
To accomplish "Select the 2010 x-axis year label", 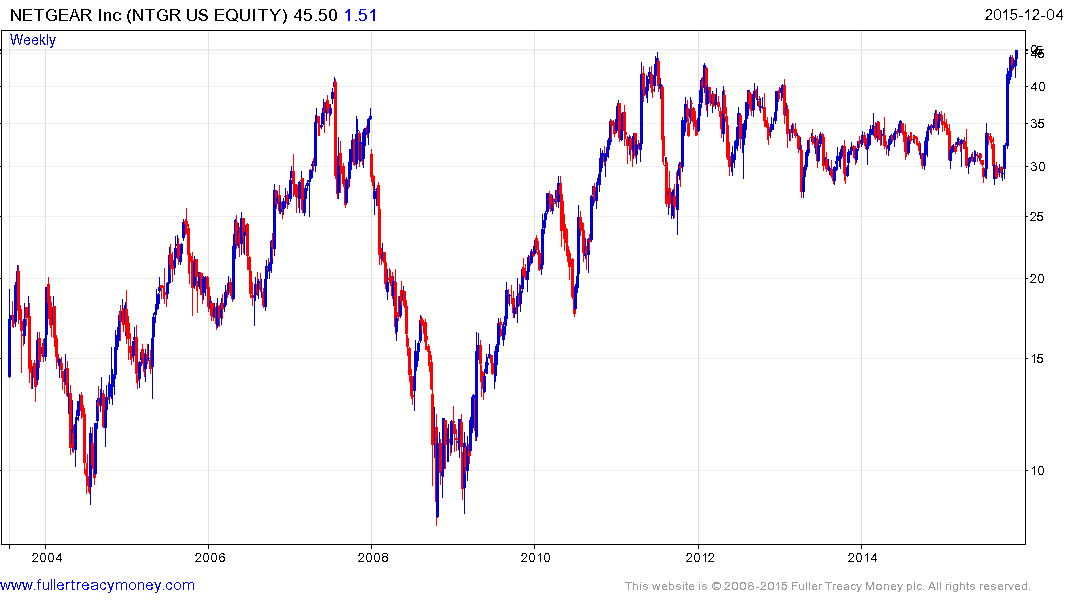I will (535, 557).
